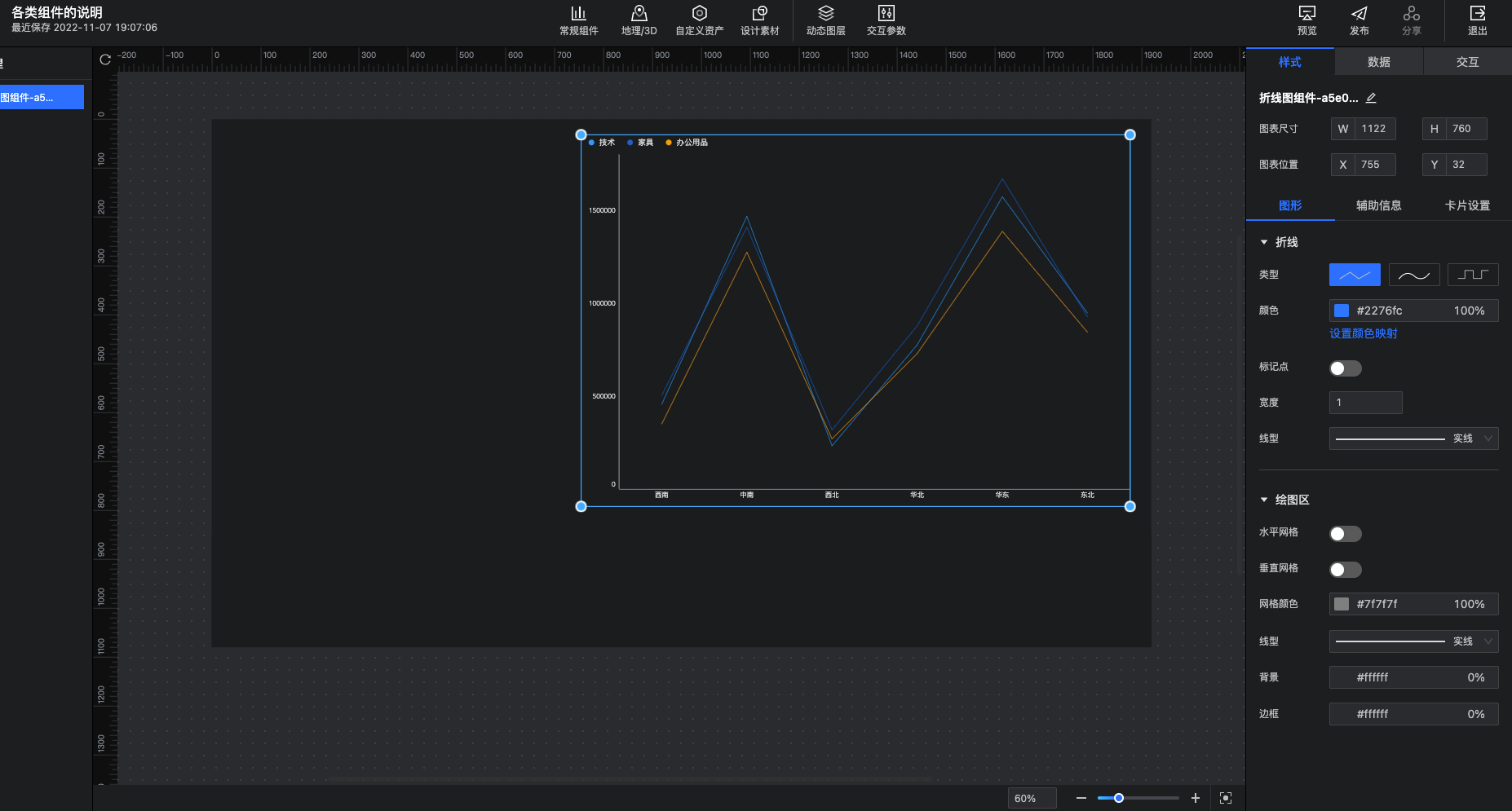Collapse the 绘图区 section
The width and height of the screenshot is (1512, 811).
pyautogui.click(x=1264, y=500)
